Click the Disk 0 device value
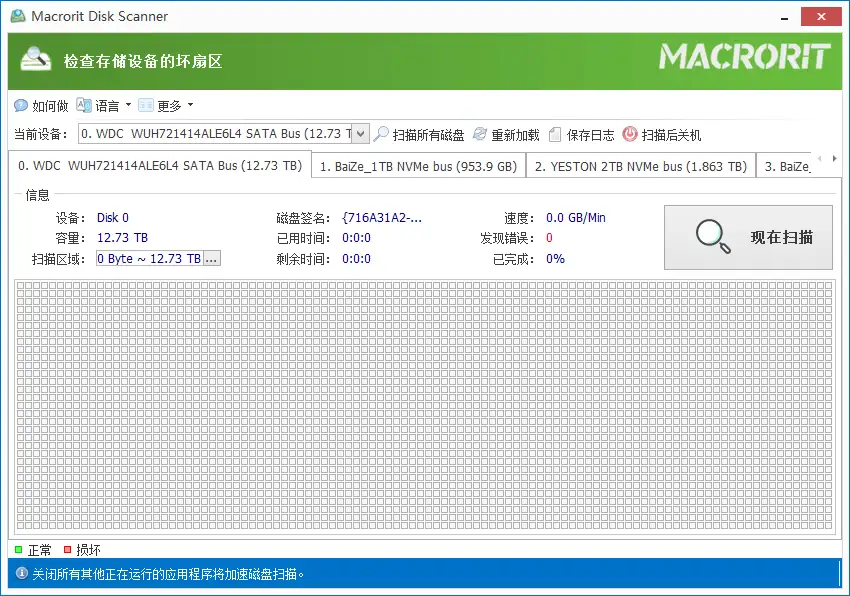Image resolution: width=850 pixels, height=596 pixels. 113,217
